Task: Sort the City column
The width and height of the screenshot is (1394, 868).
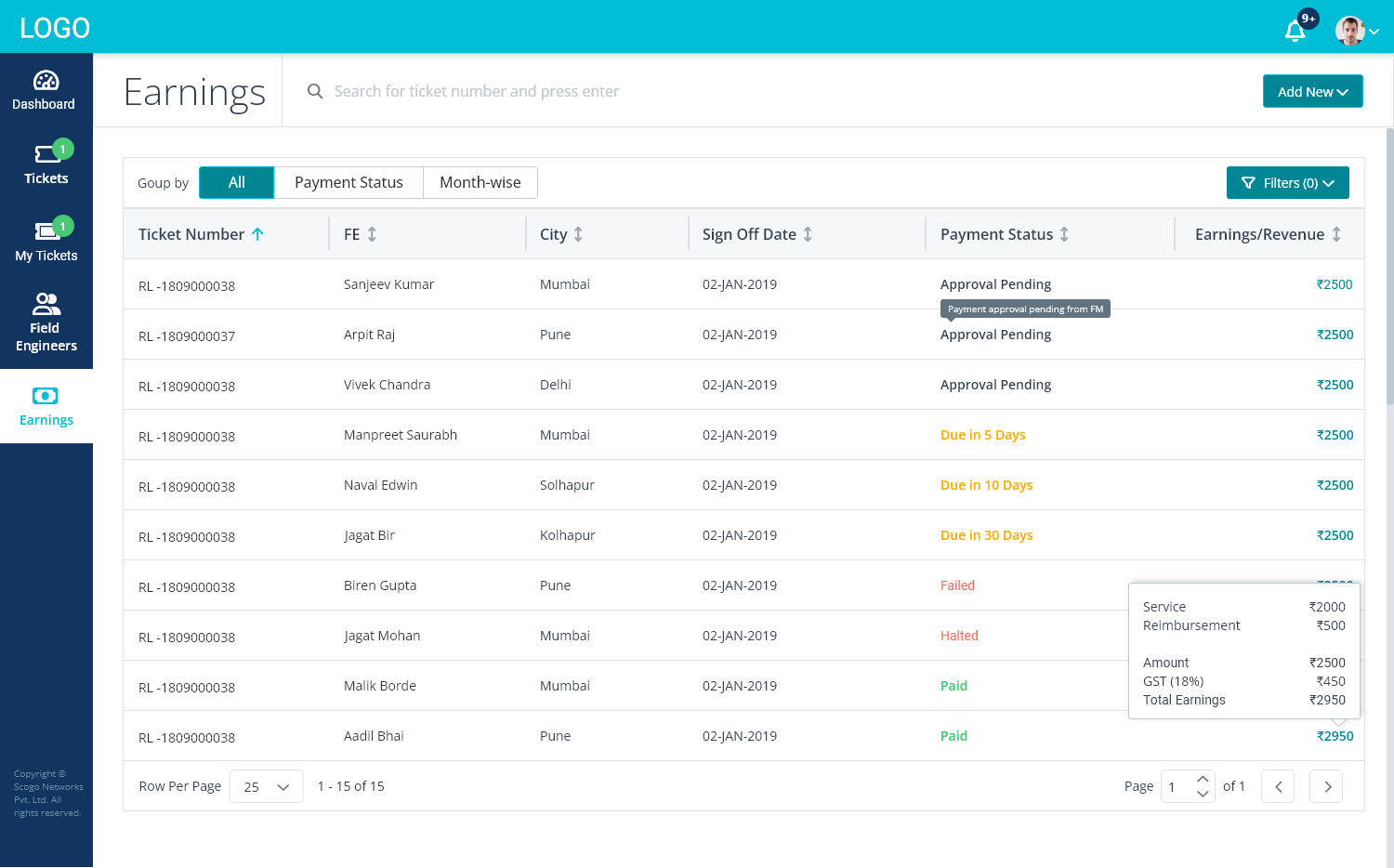Action: [578, 234]
